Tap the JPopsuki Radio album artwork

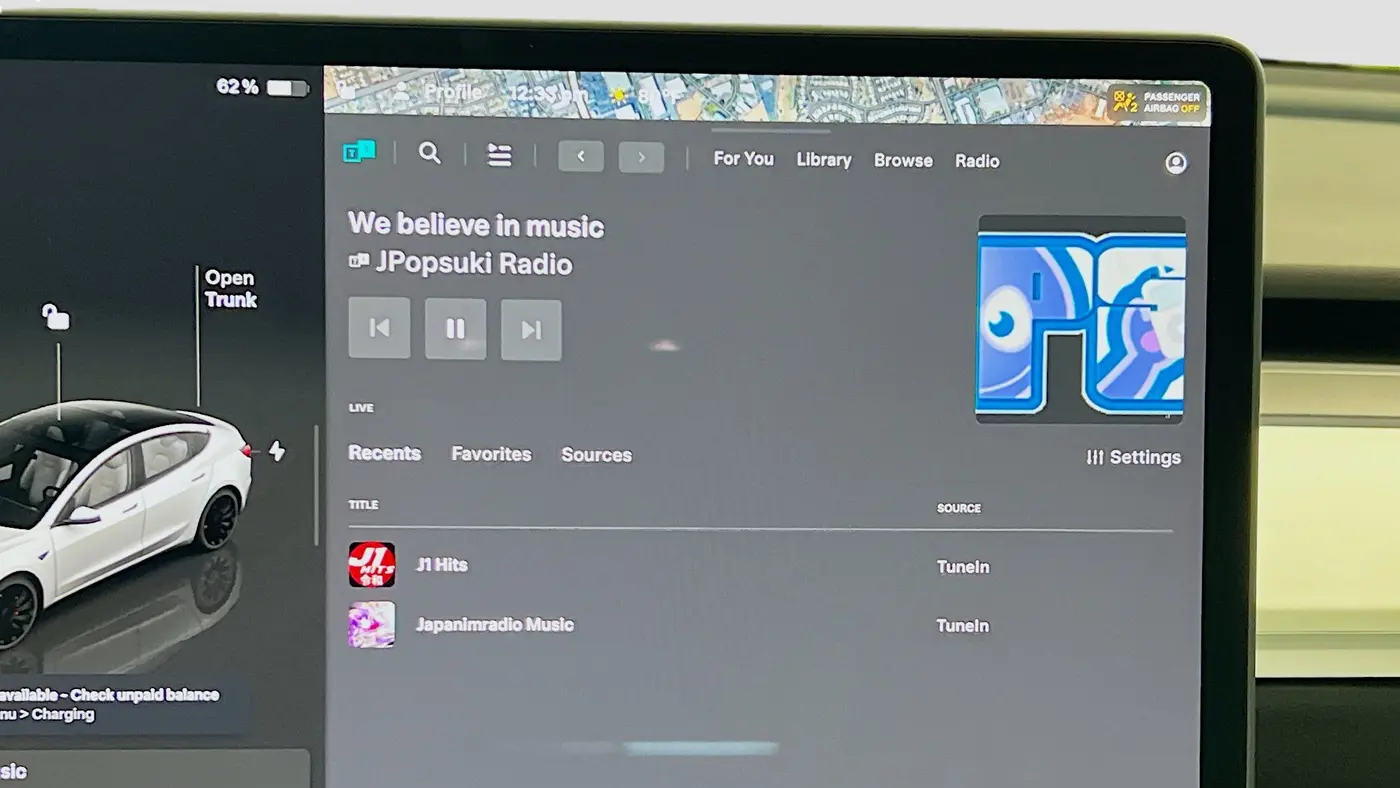1080,320
